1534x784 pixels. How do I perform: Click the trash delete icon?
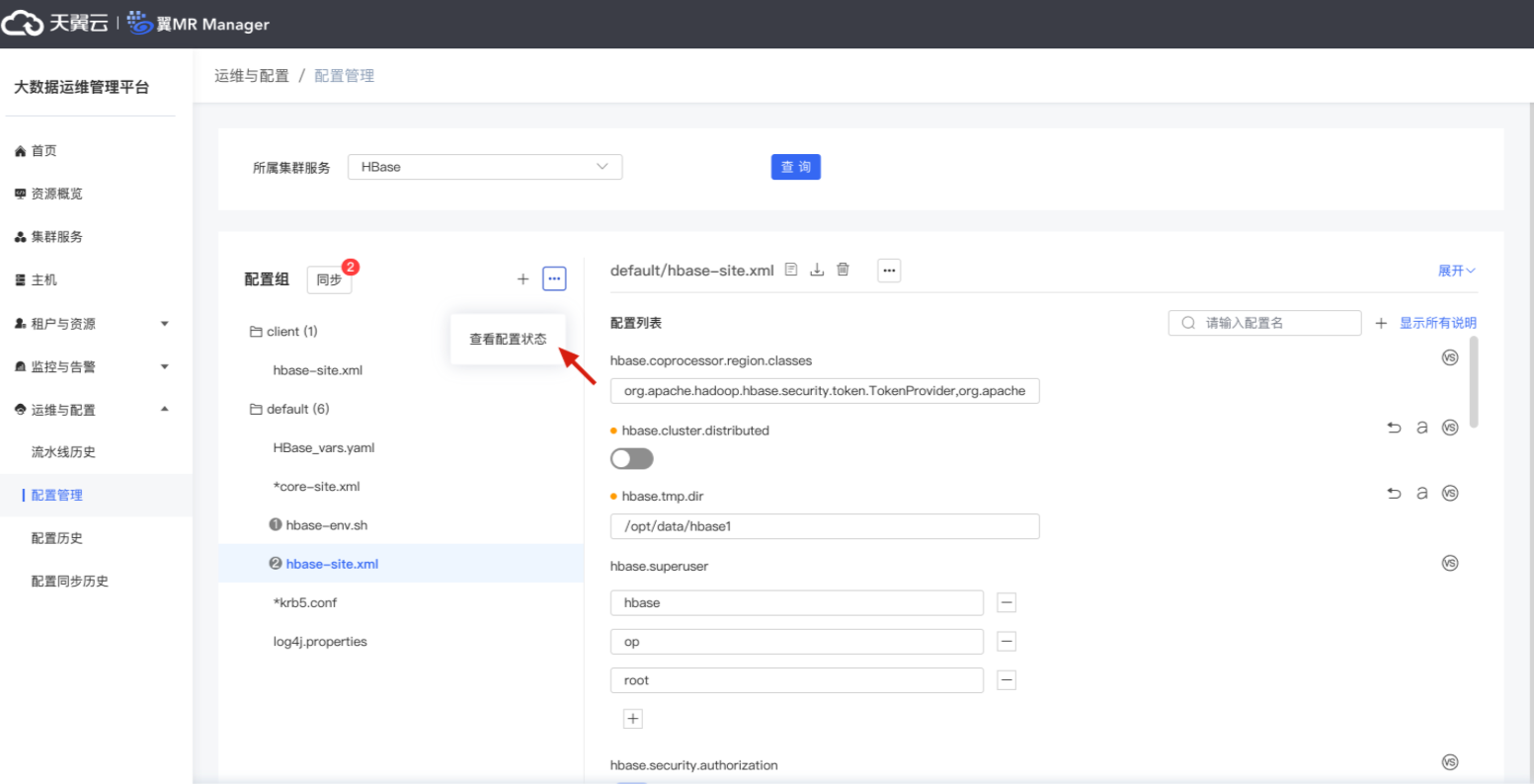[843, 270]
